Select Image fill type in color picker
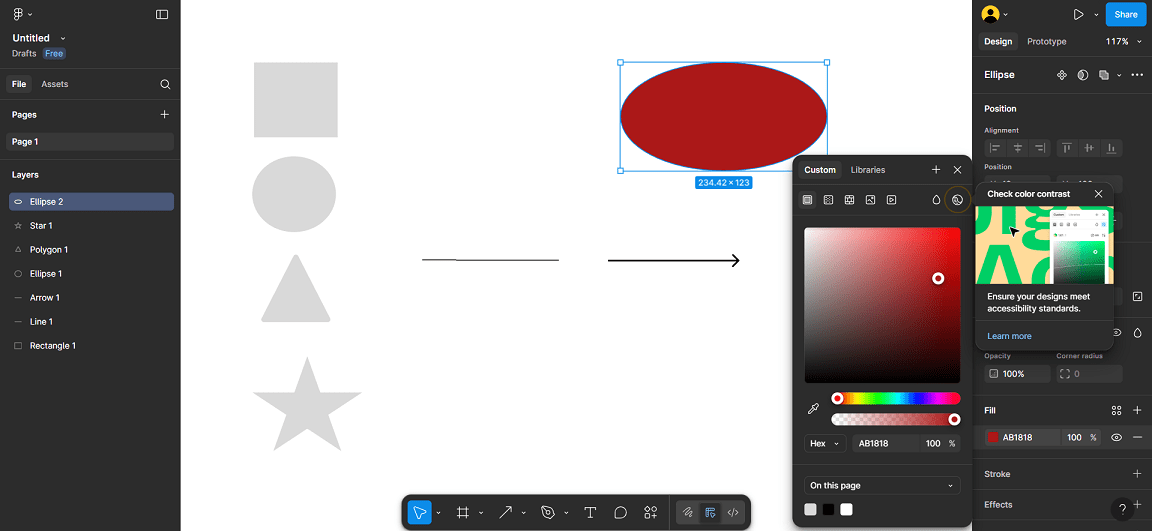Viewport: 1152px width, 531px height. [x=871, y=200]
